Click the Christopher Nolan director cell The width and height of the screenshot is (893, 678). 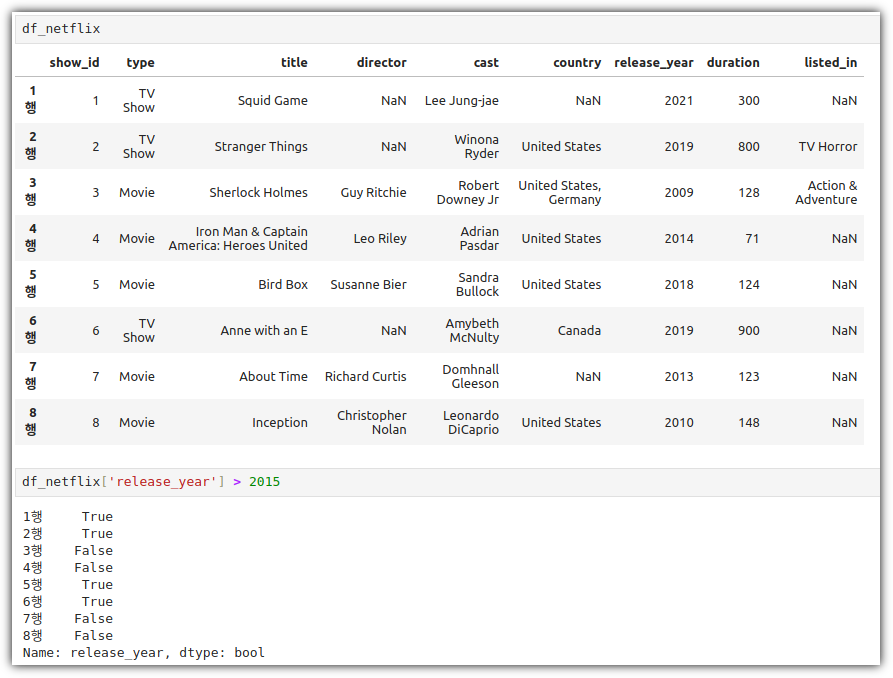pos(371,423)
